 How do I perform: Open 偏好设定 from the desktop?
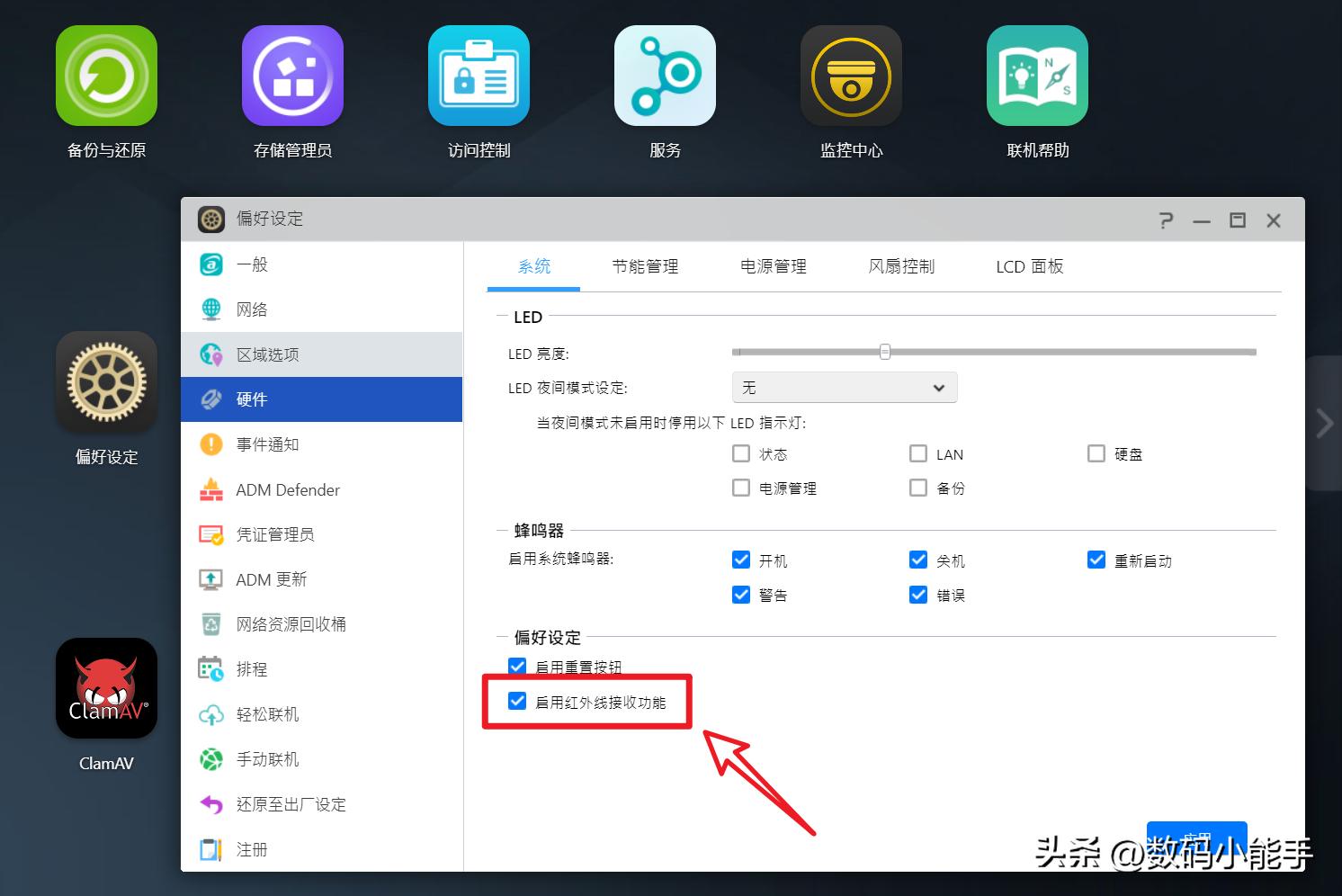click(106, 381)
